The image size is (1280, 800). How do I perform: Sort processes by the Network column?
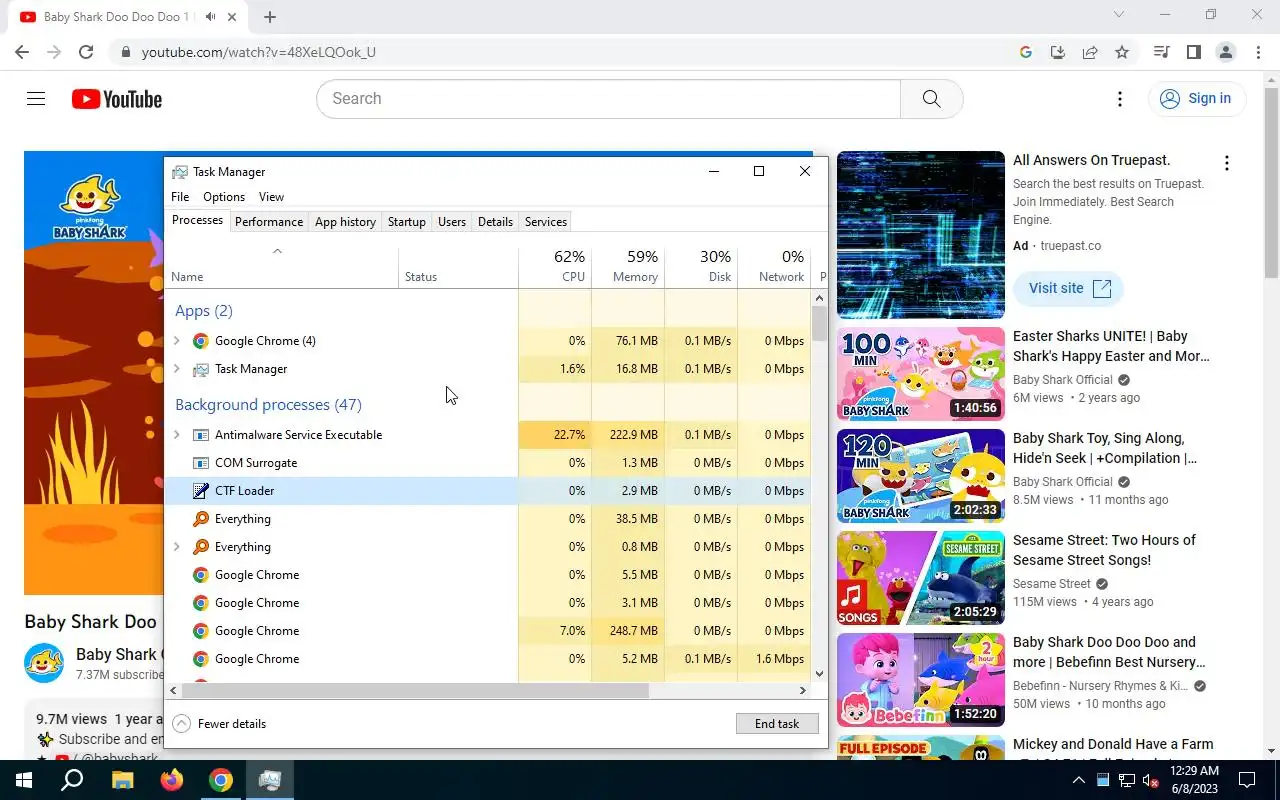[x=774, y=266]
